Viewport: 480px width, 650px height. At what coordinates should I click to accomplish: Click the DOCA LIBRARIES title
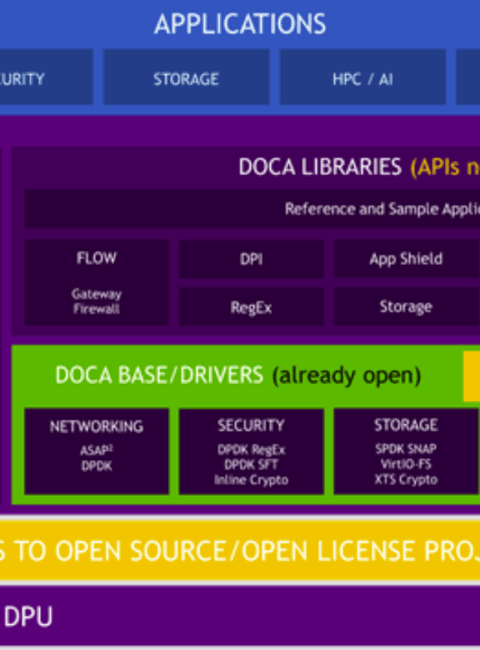click(x=320, y=167)
